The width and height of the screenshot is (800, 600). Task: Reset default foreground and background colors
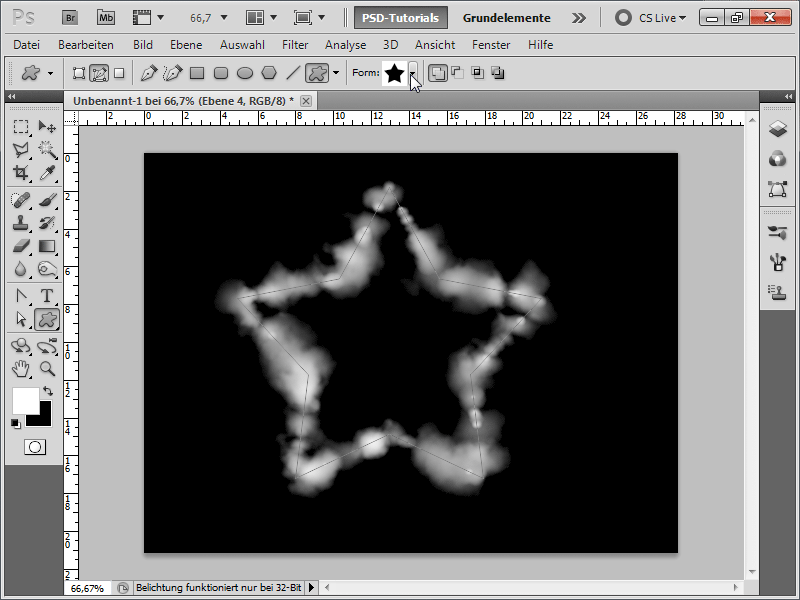pyautogui.click(x=15, y=423)
